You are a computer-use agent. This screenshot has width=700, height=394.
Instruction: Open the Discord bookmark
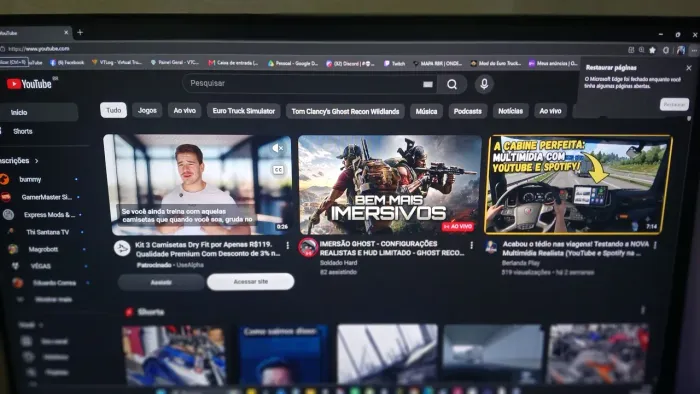point(351,63)
